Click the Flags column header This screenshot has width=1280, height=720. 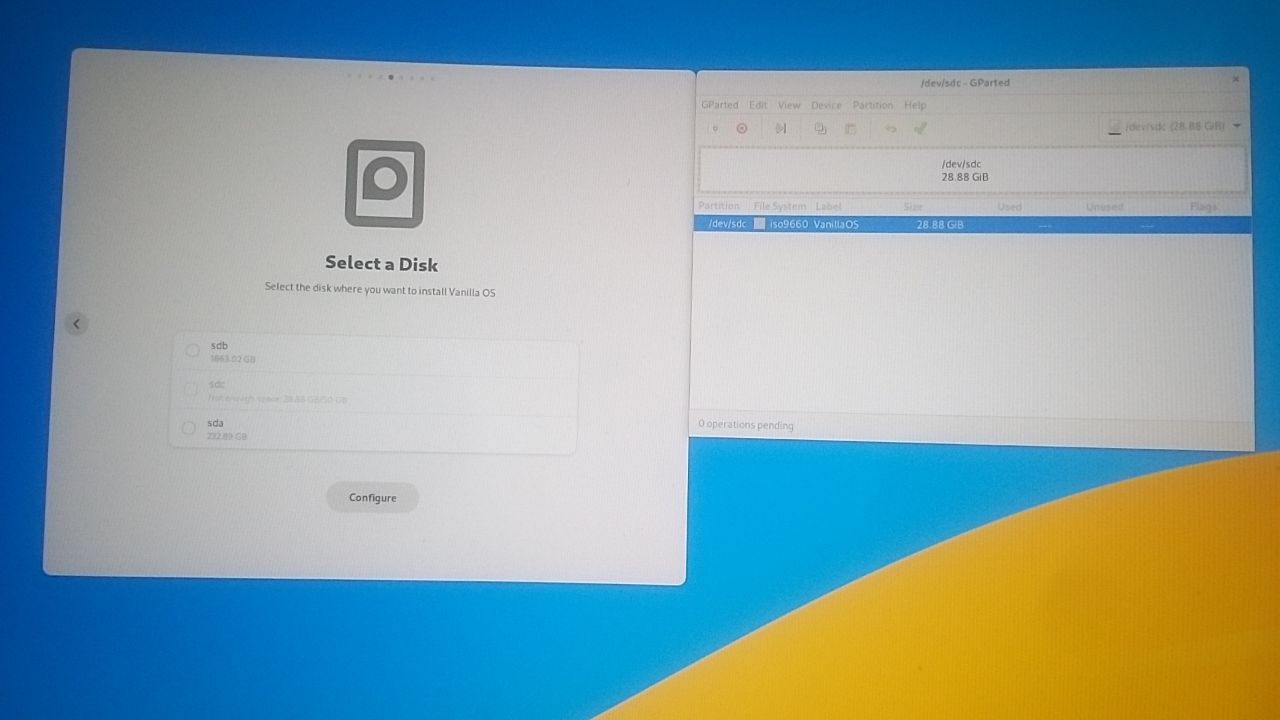pyautogui.click(x=1203, y=207)
